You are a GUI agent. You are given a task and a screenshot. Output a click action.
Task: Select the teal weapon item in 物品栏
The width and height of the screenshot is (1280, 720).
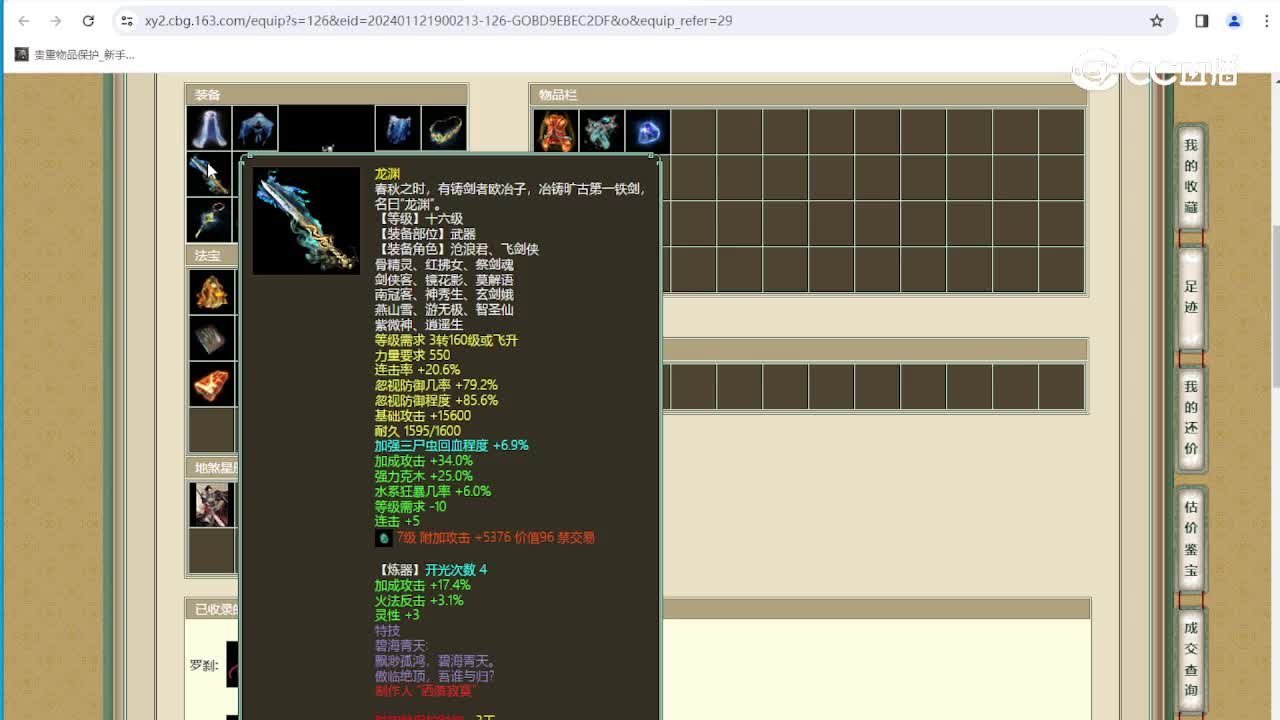pos(602,131)
